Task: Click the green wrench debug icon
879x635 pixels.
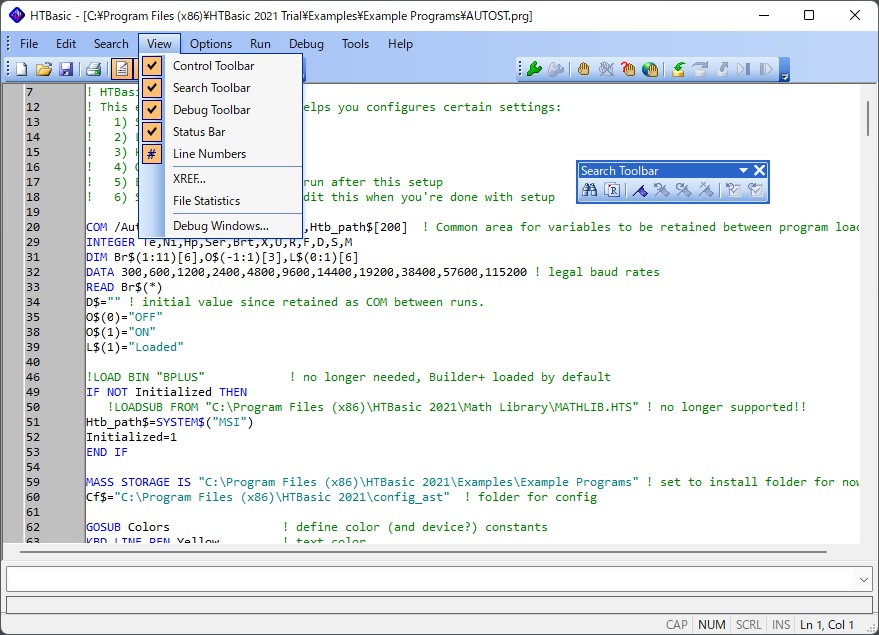Action: coord(534,69)
